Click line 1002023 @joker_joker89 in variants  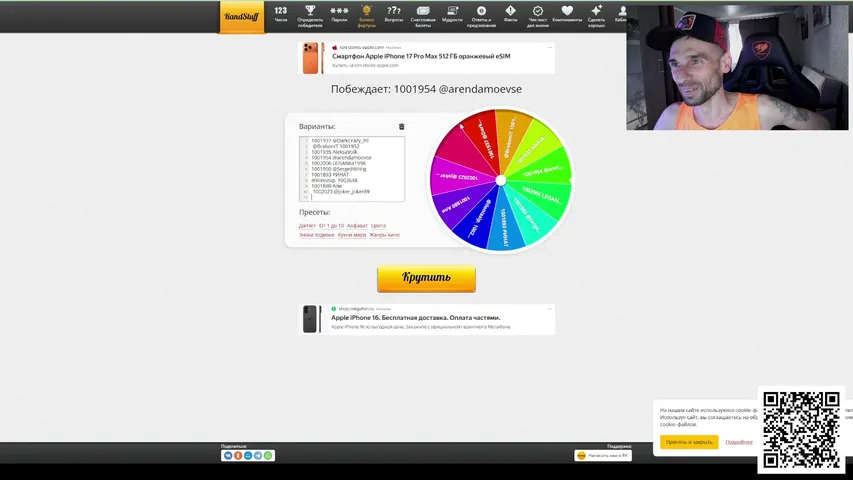click(341, 192)
